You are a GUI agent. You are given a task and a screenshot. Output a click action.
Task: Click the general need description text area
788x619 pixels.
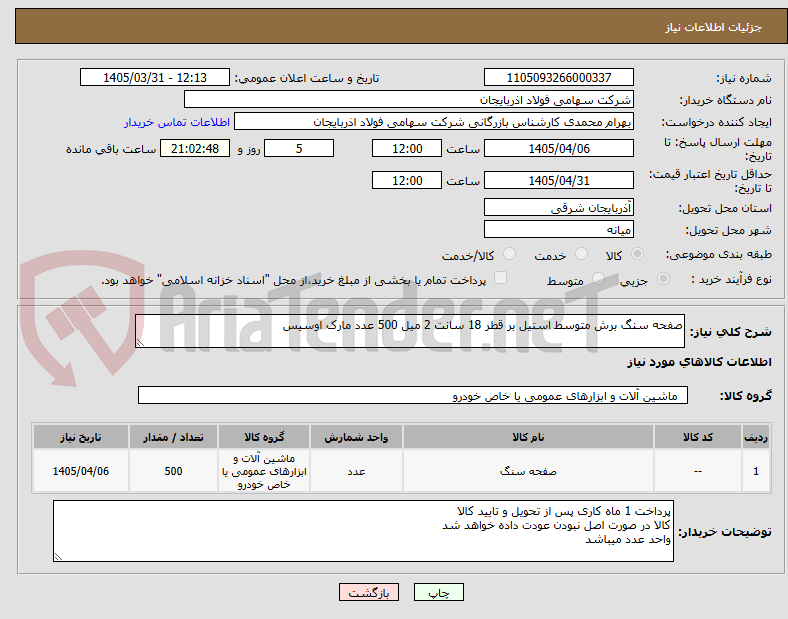pyautogui.click(x=410, y=331)
